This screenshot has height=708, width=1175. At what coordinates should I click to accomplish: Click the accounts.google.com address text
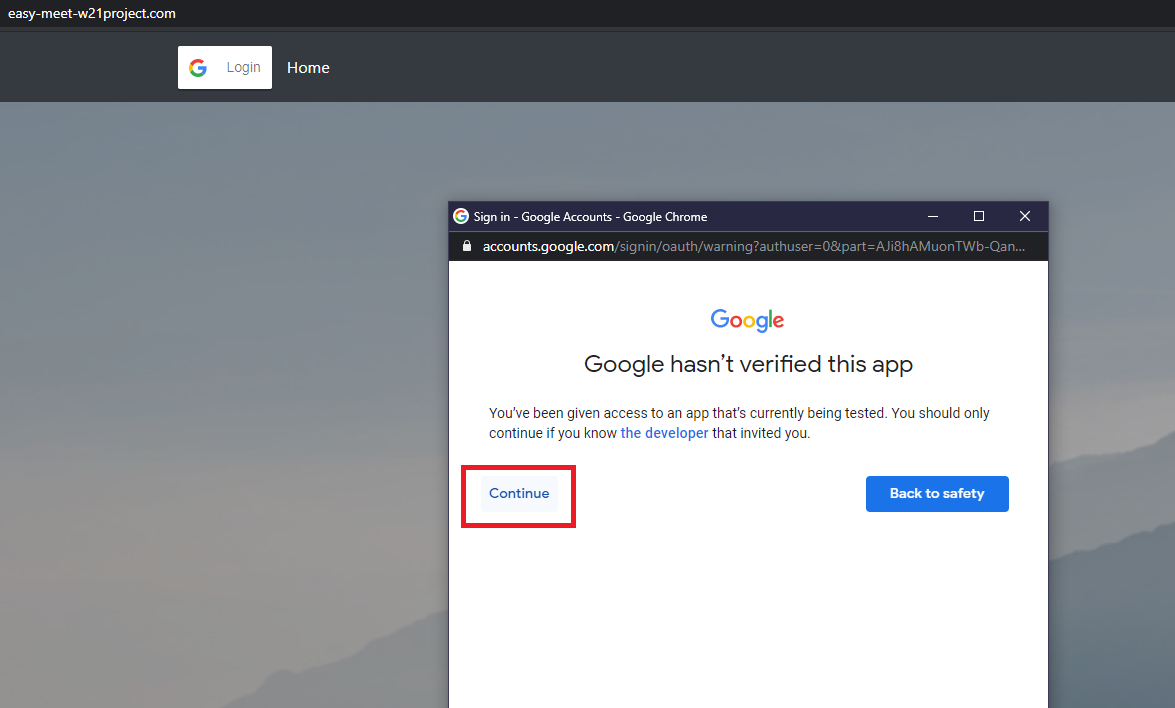[x=548, y=246]
